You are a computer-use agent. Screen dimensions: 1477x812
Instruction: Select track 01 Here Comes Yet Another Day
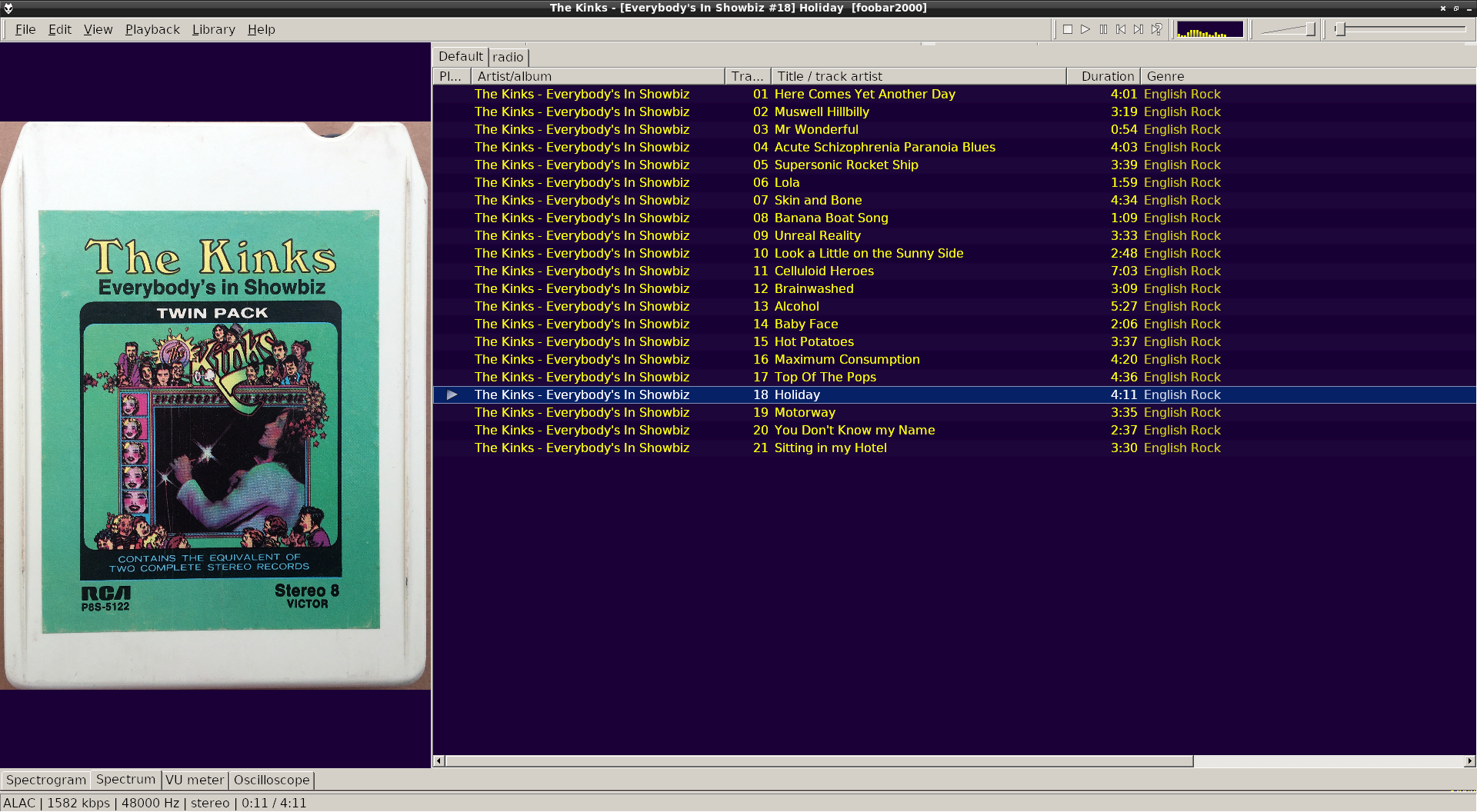click(x=954, y=94)
